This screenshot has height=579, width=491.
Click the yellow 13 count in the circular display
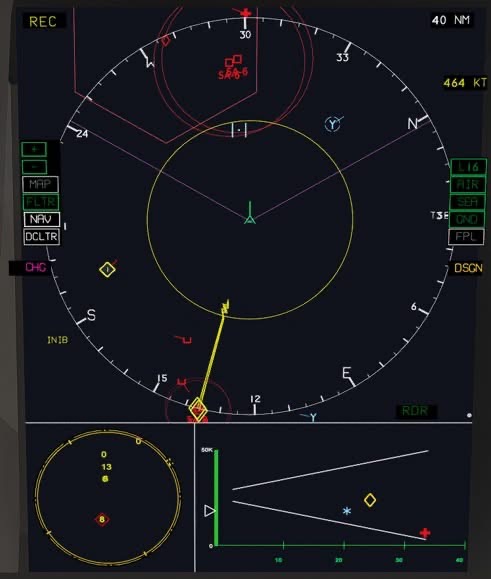point(106,467)
